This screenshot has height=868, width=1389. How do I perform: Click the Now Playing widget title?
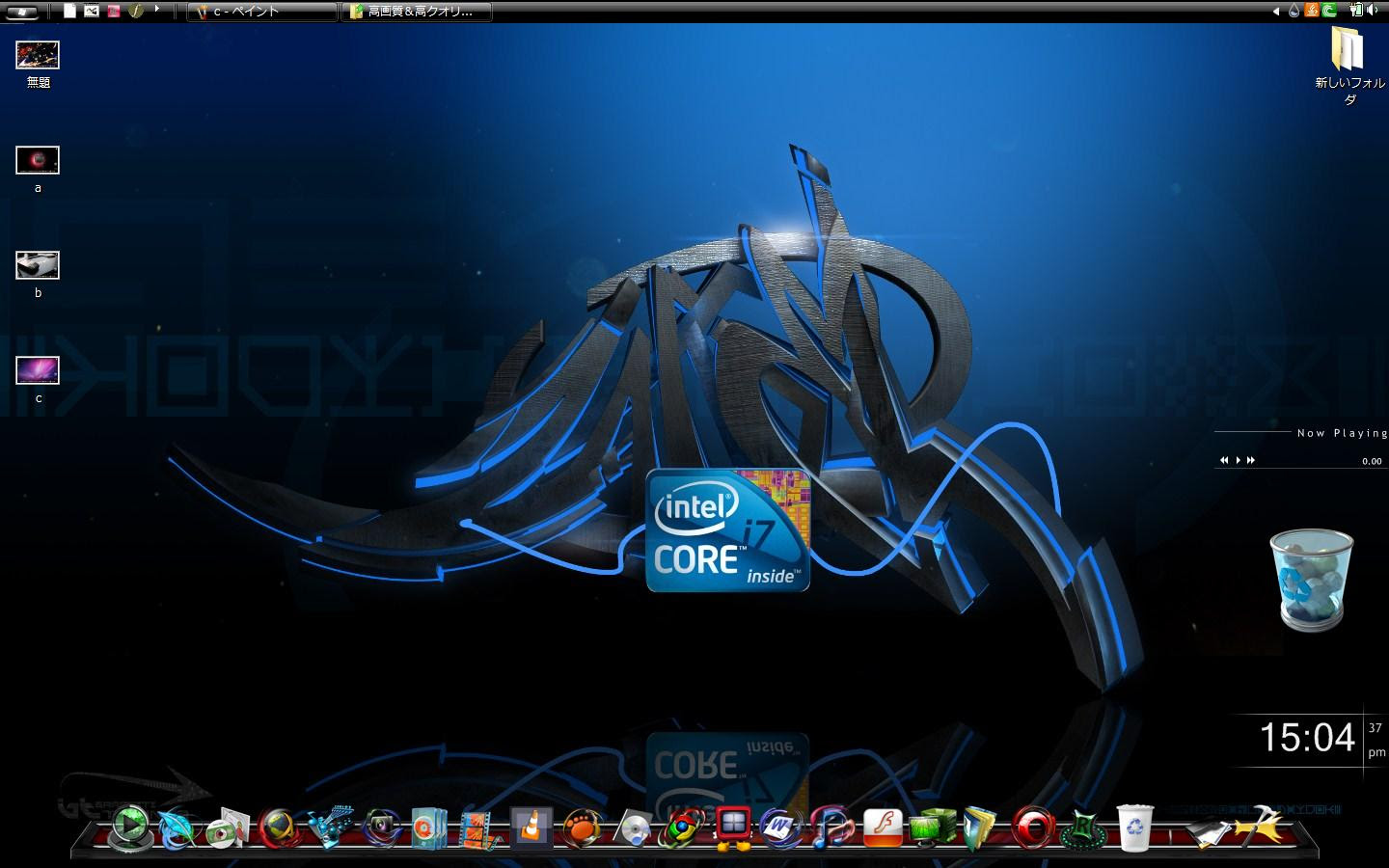1342,433
